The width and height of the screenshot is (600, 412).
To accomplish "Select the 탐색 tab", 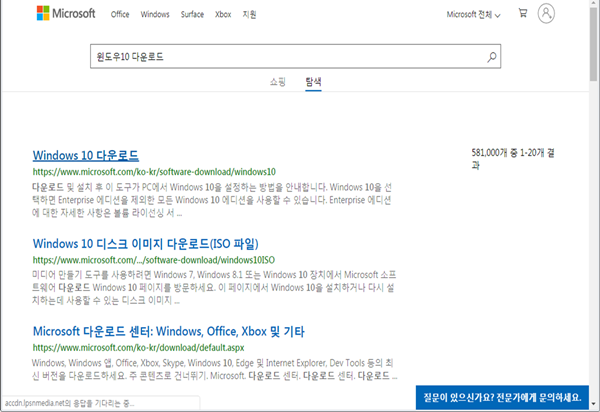I will click(313, 81).
